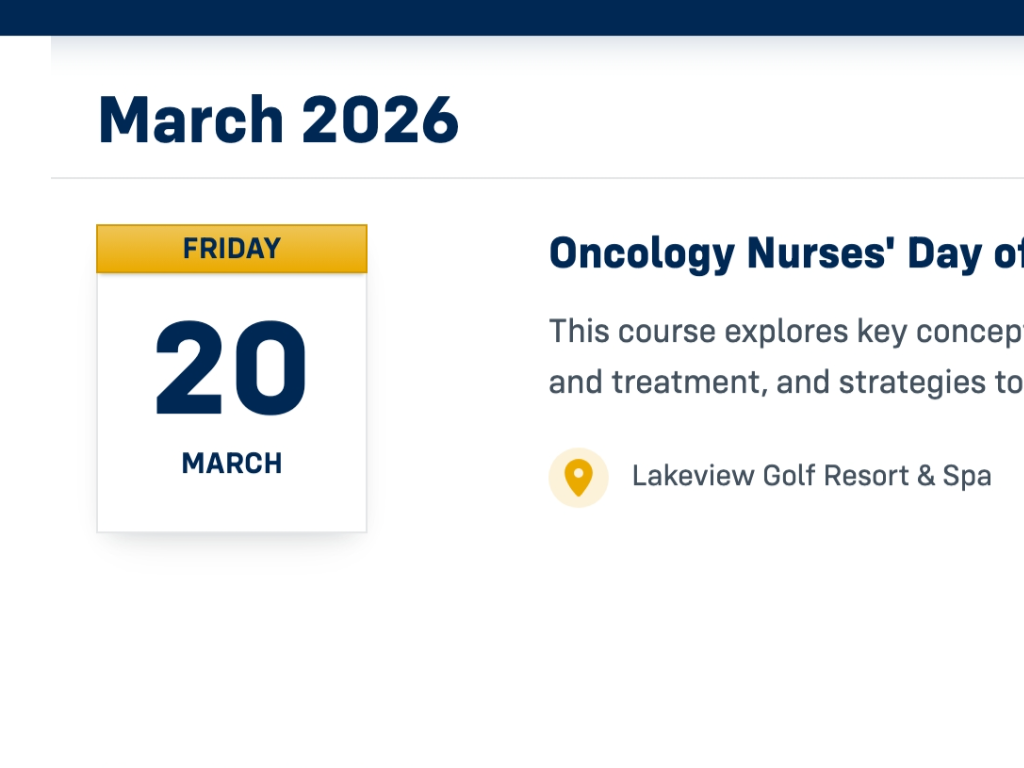Click the yellow location pin icon
Viewport: 1024px width, 768px height.
[x=578, y=477]
